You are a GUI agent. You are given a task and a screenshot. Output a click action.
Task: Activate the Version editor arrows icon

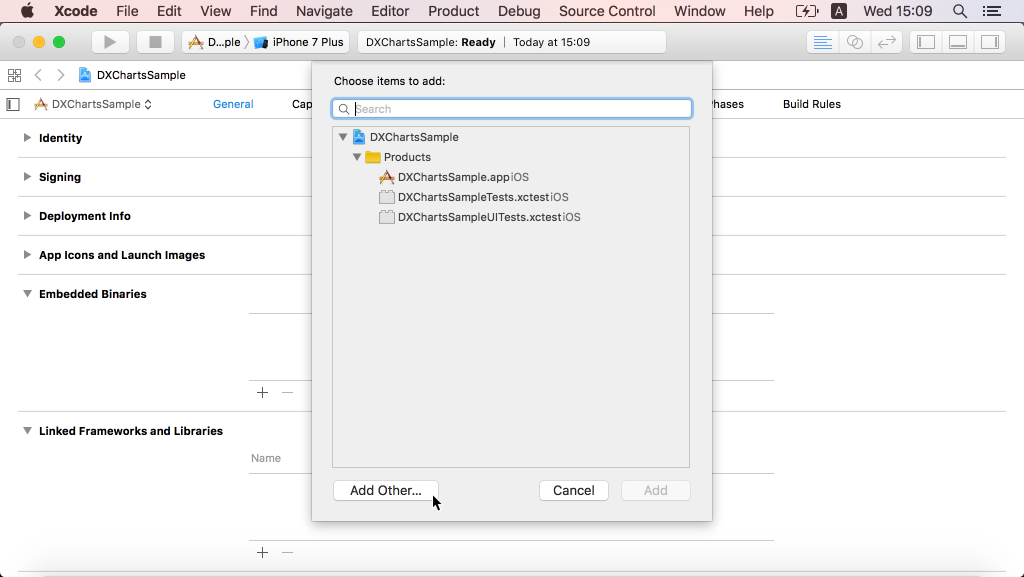coord(888,42)
